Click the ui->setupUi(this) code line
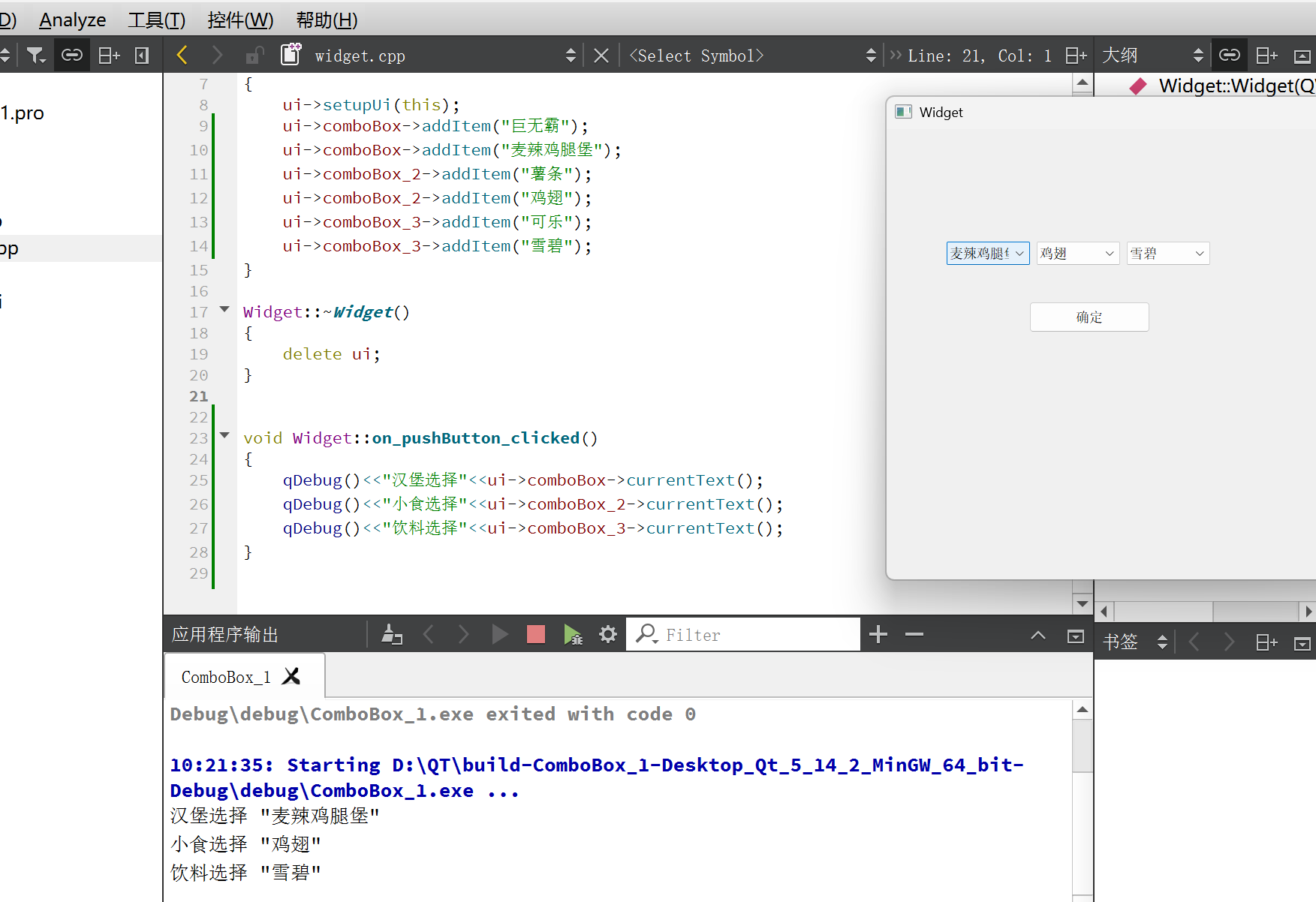Viewport: 1316px width, 902px height. tap(371, 105)
